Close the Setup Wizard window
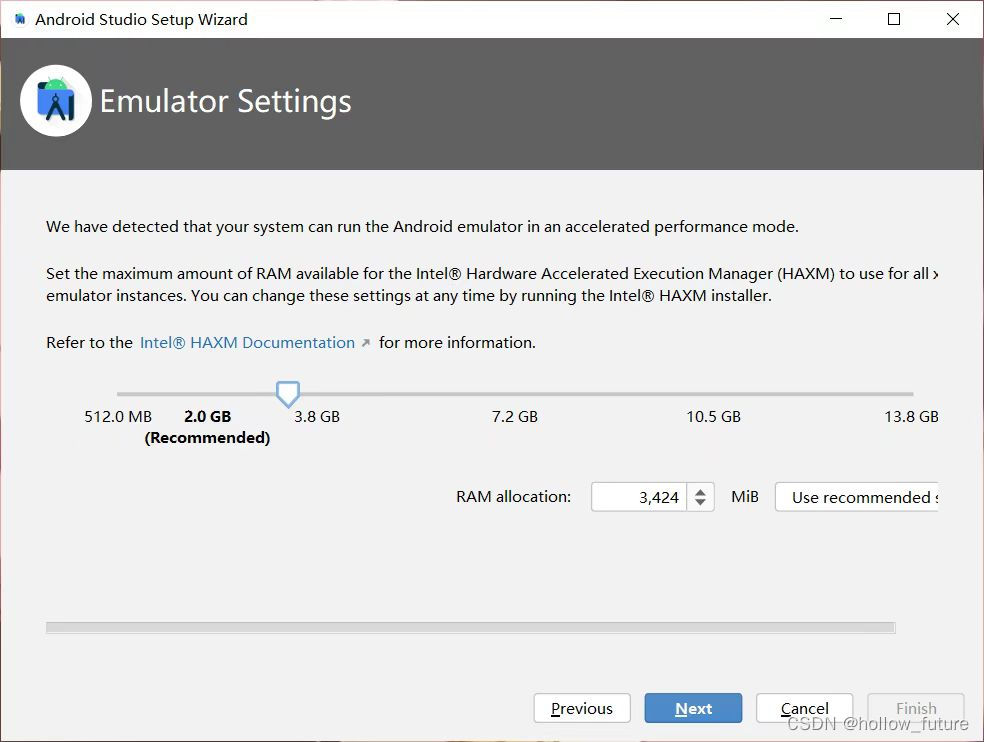The image size is (984, 742). (x=953, y=19)
